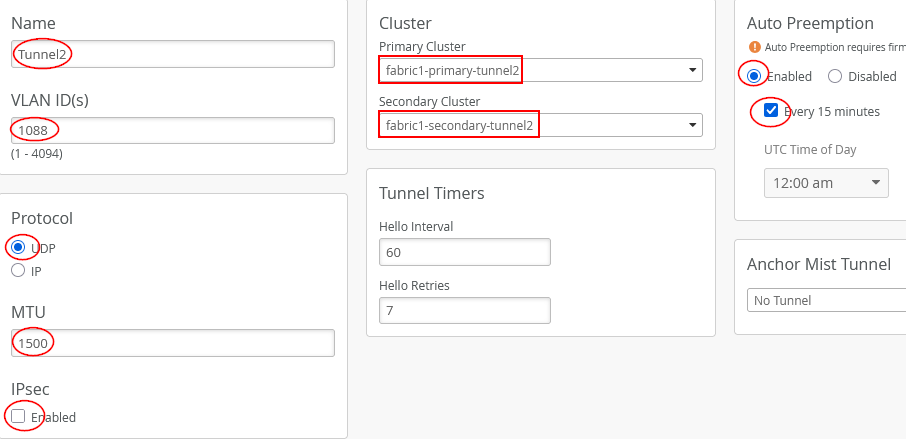Screen dimensions: 906x439
Task: Select the UDP protocol radio button
Action: [x=18, y=247]
